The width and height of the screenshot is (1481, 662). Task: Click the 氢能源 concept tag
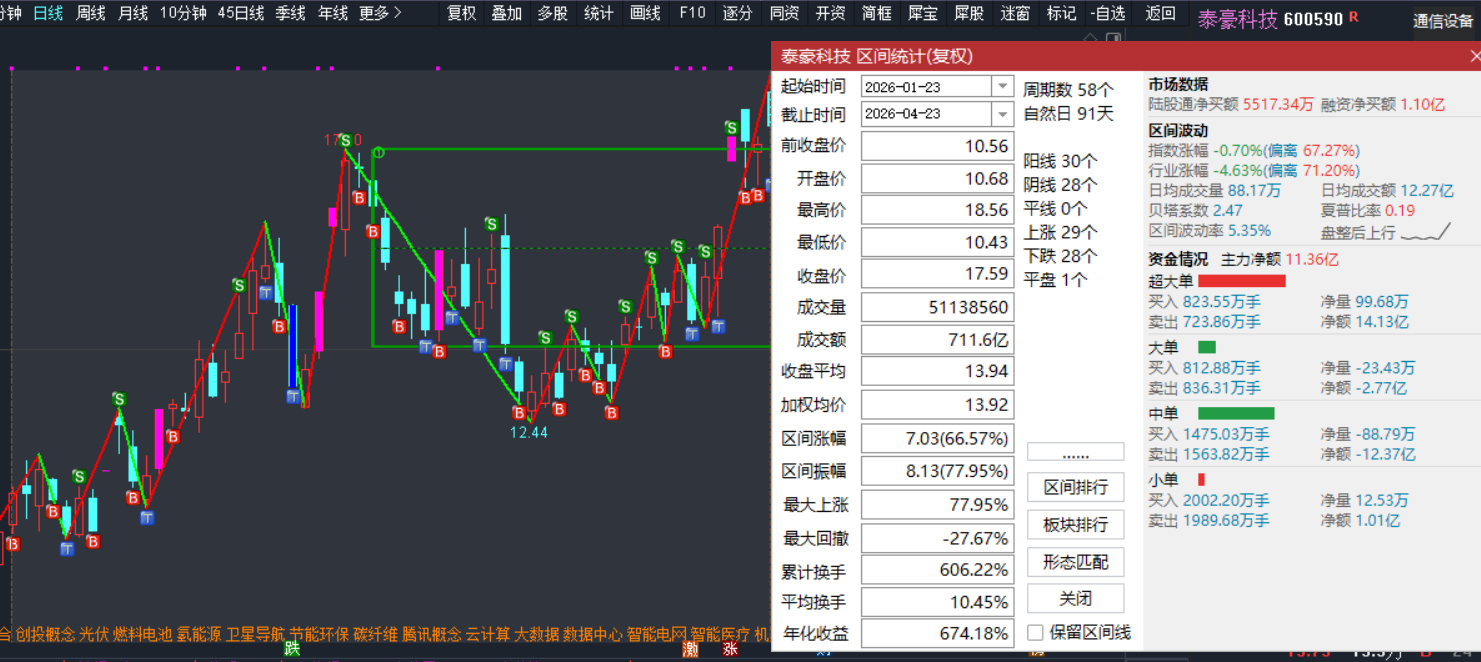(199, 634)
